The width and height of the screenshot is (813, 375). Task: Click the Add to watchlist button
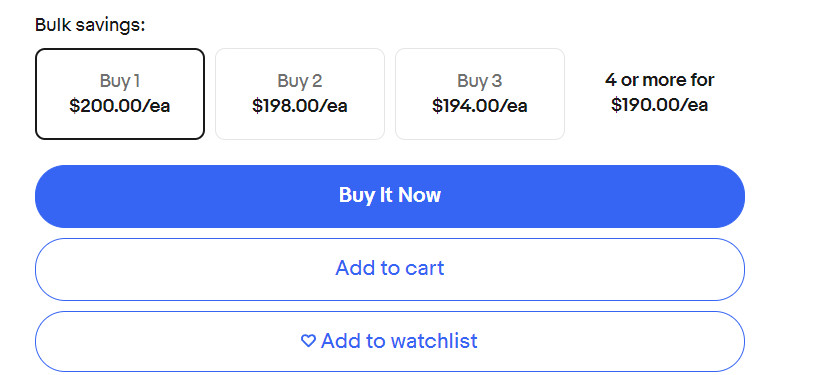[390, 342]
